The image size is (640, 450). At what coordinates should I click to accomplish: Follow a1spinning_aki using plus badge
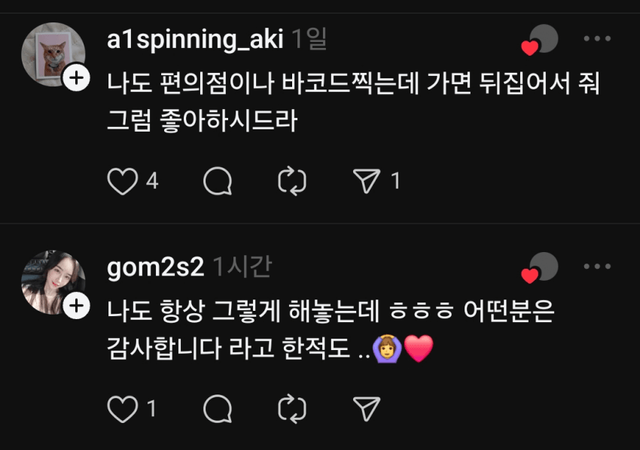pos(76,79)
